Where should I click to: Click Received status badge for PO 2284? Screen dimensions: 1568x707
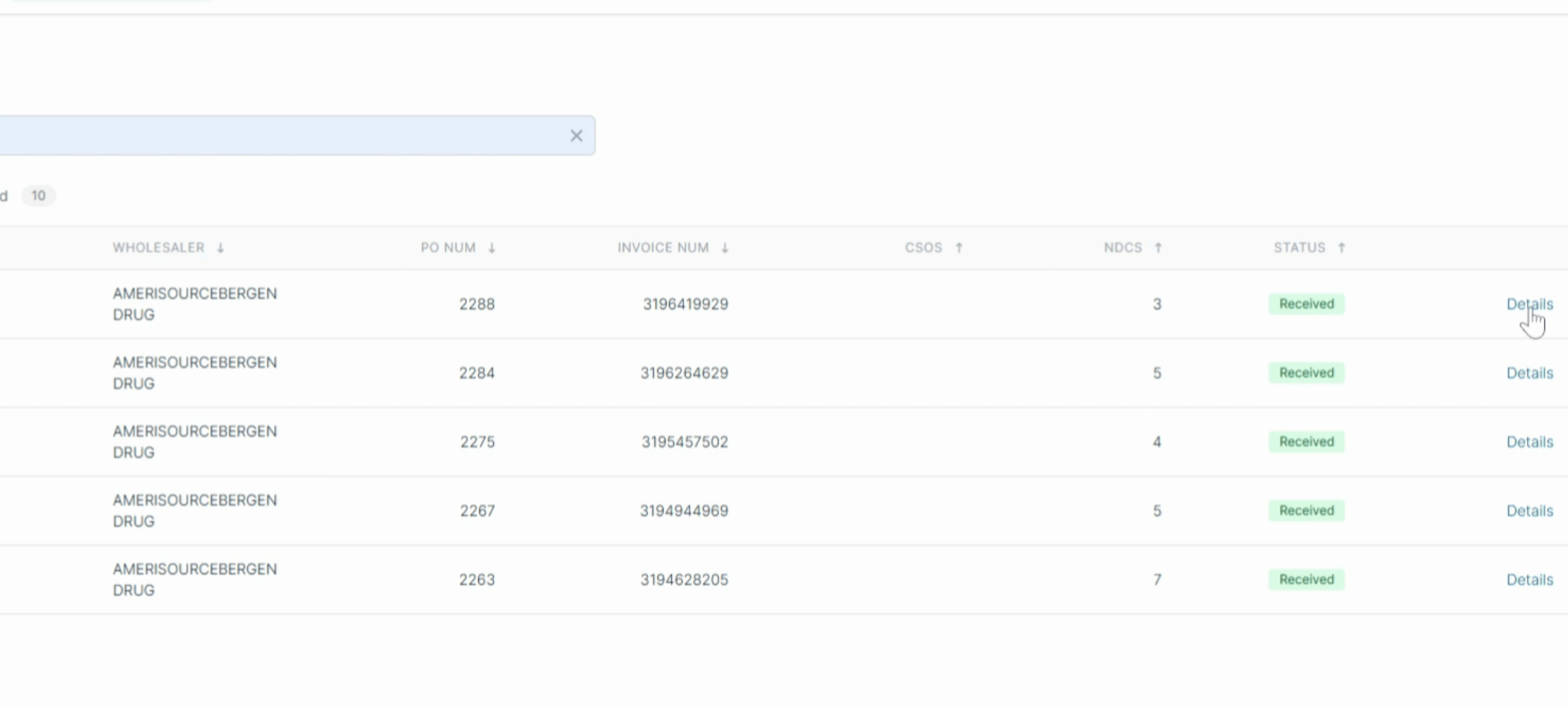(x=1307, y=372)
